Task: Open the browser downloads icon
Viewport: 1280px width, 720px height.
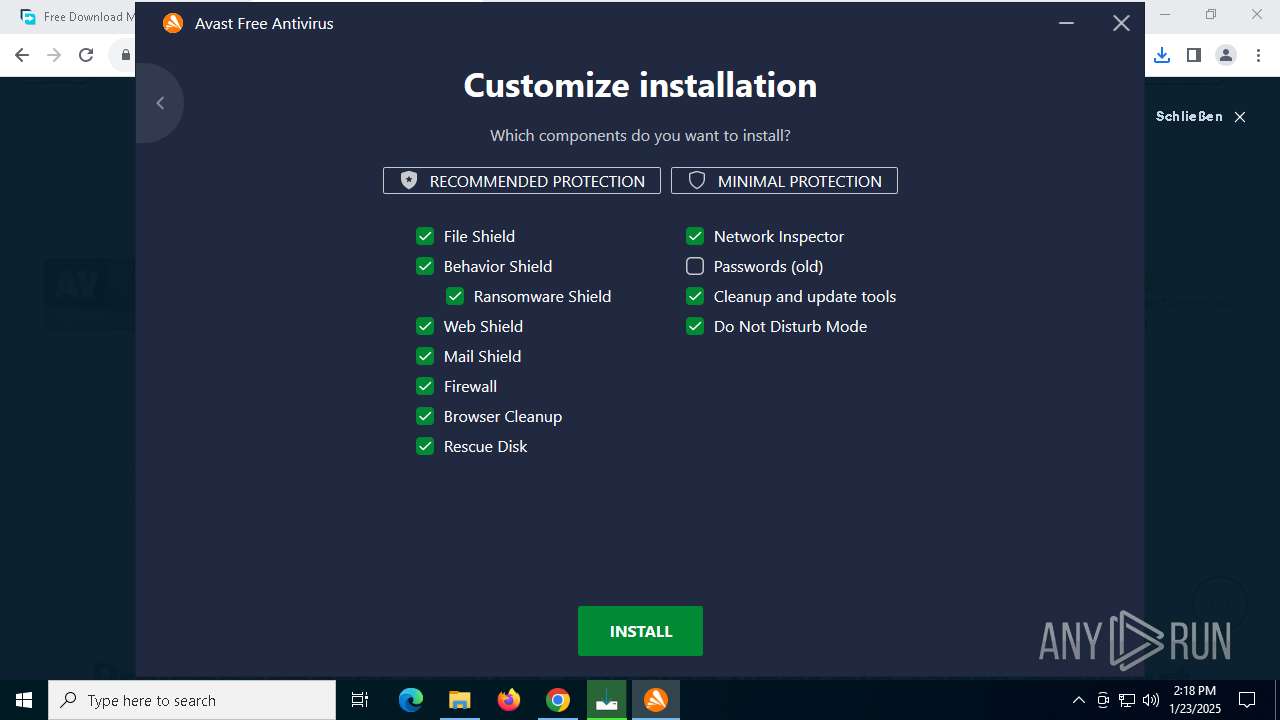Action: (1161, 55)
